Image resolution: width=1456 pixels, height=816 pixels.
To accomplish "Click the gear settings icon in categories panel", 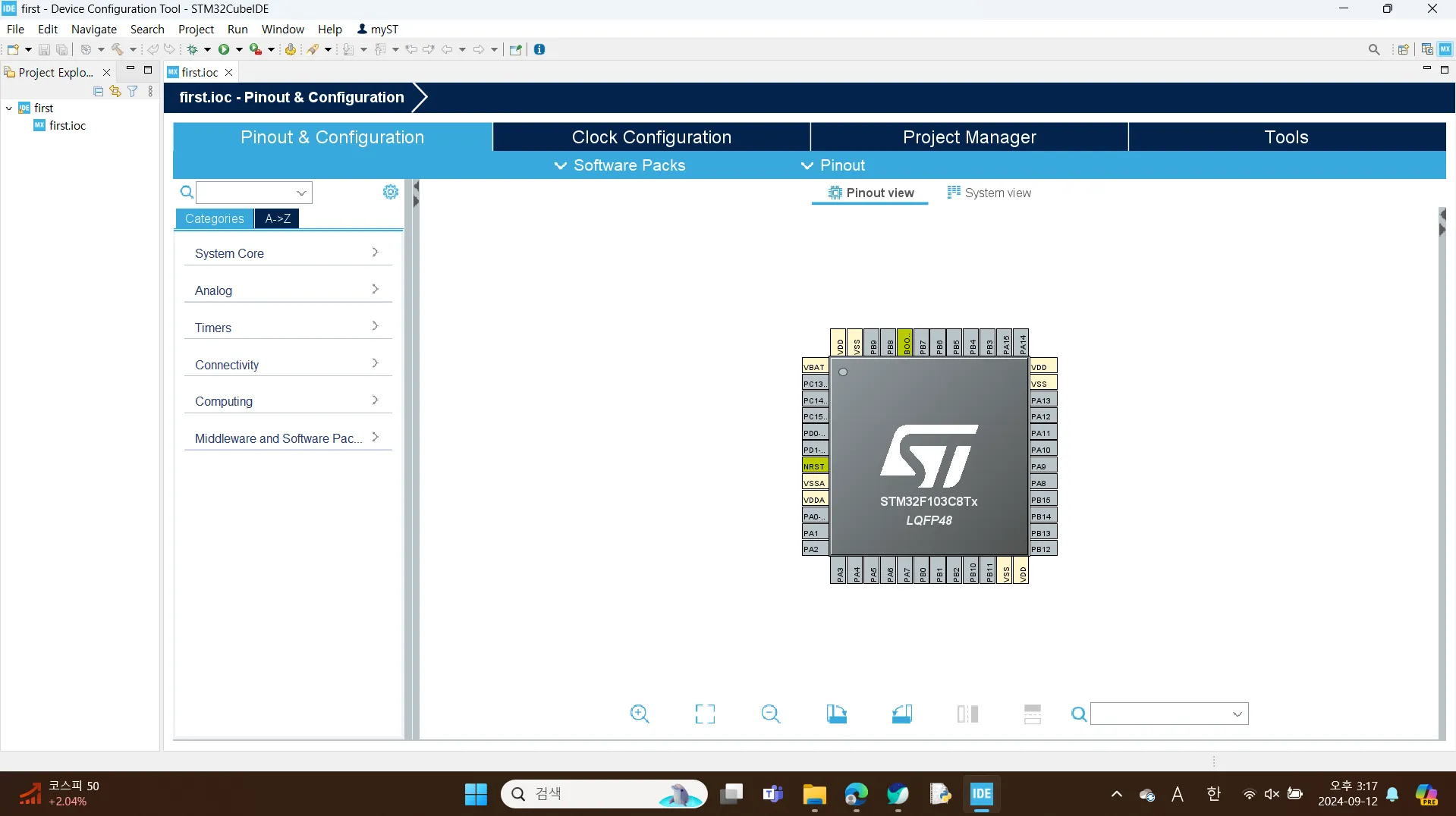I will (391, 193).
